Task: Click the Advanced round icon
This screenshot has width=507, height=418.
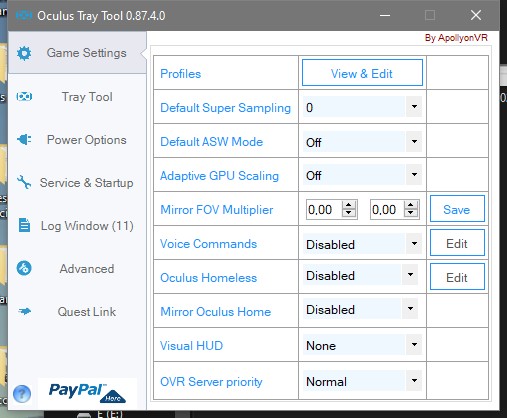Action: (x=24, y=268)
